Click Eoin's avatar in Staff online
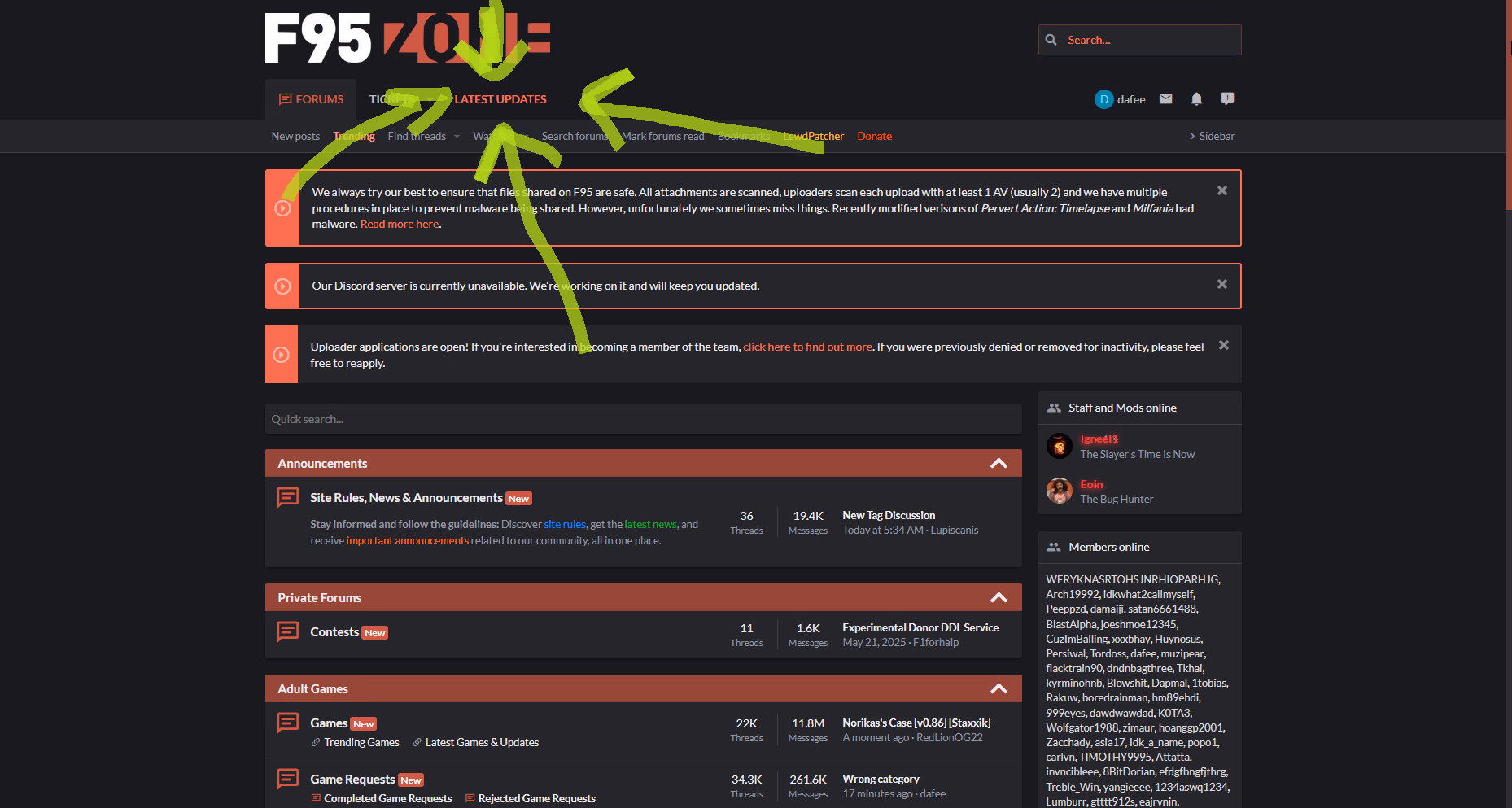The image size is (1512, 808). click(1059, 491)
